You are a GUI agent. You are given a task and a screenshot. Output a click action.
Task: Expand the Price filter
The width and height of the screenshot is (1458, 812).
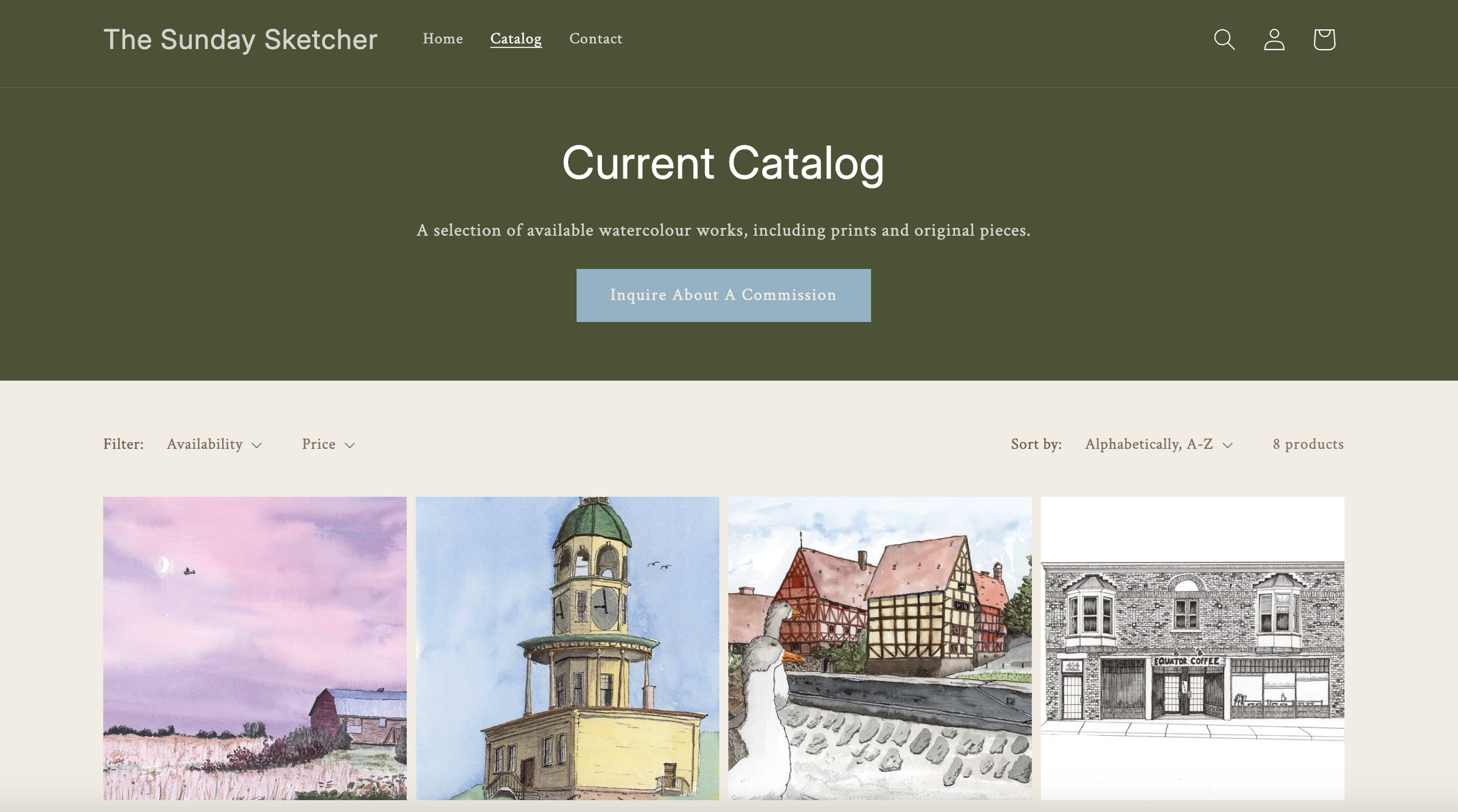click(319, 444)
